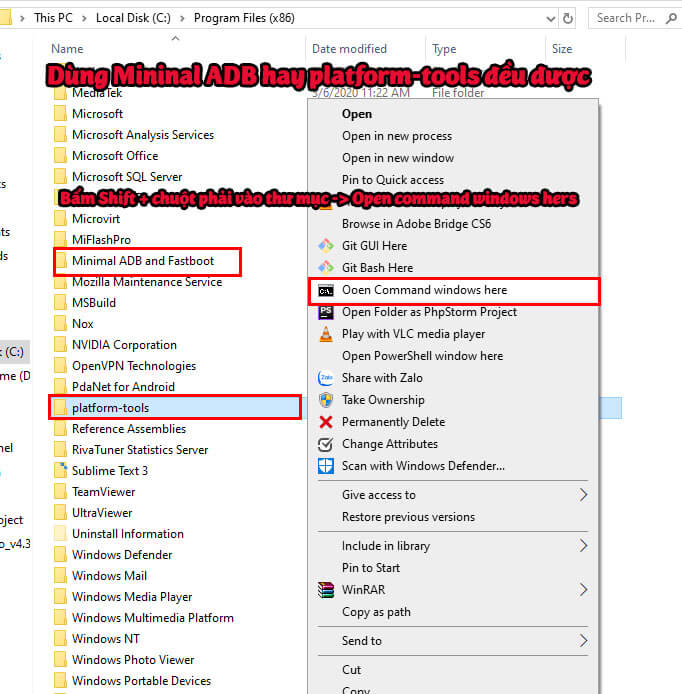Select Copy as path menu entry
This screenshot has height=694, width=682.
click(x=376, y=612)
